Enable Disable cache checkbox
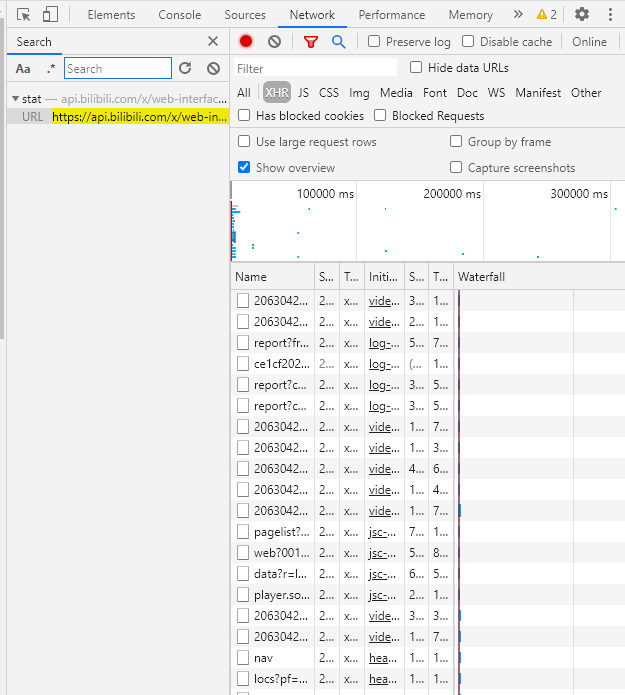The width and height of the screenshot is (625, 695). point(468,41)
